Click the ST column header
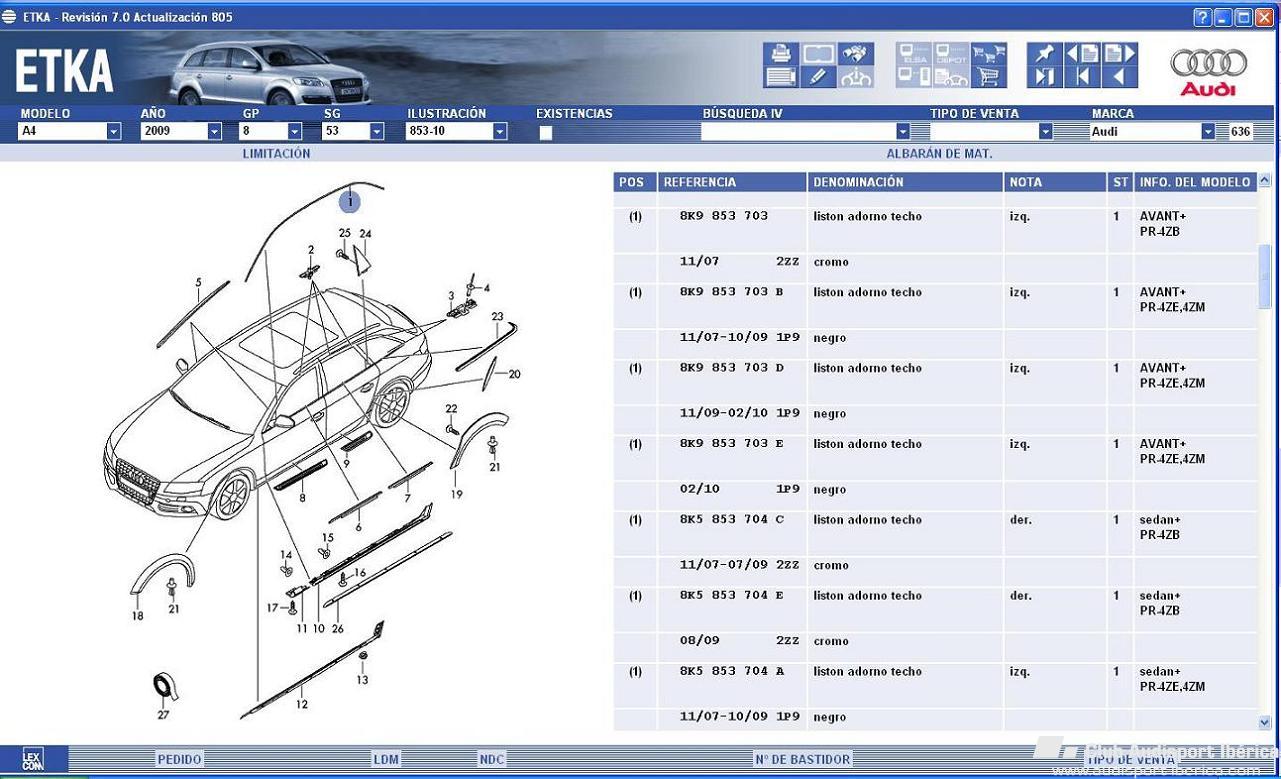Image resolution: width=1281 pixels, height=779 pixels. (1120, 182)
